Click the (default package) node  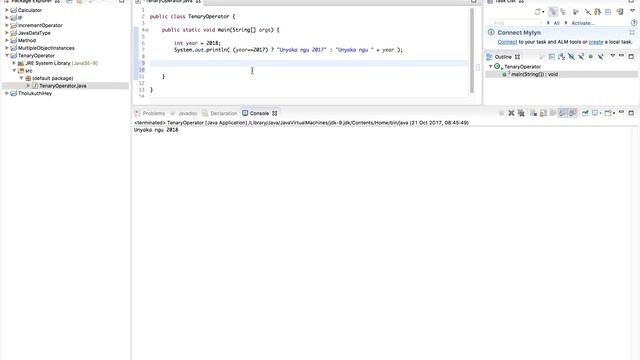tap(53, 78)
